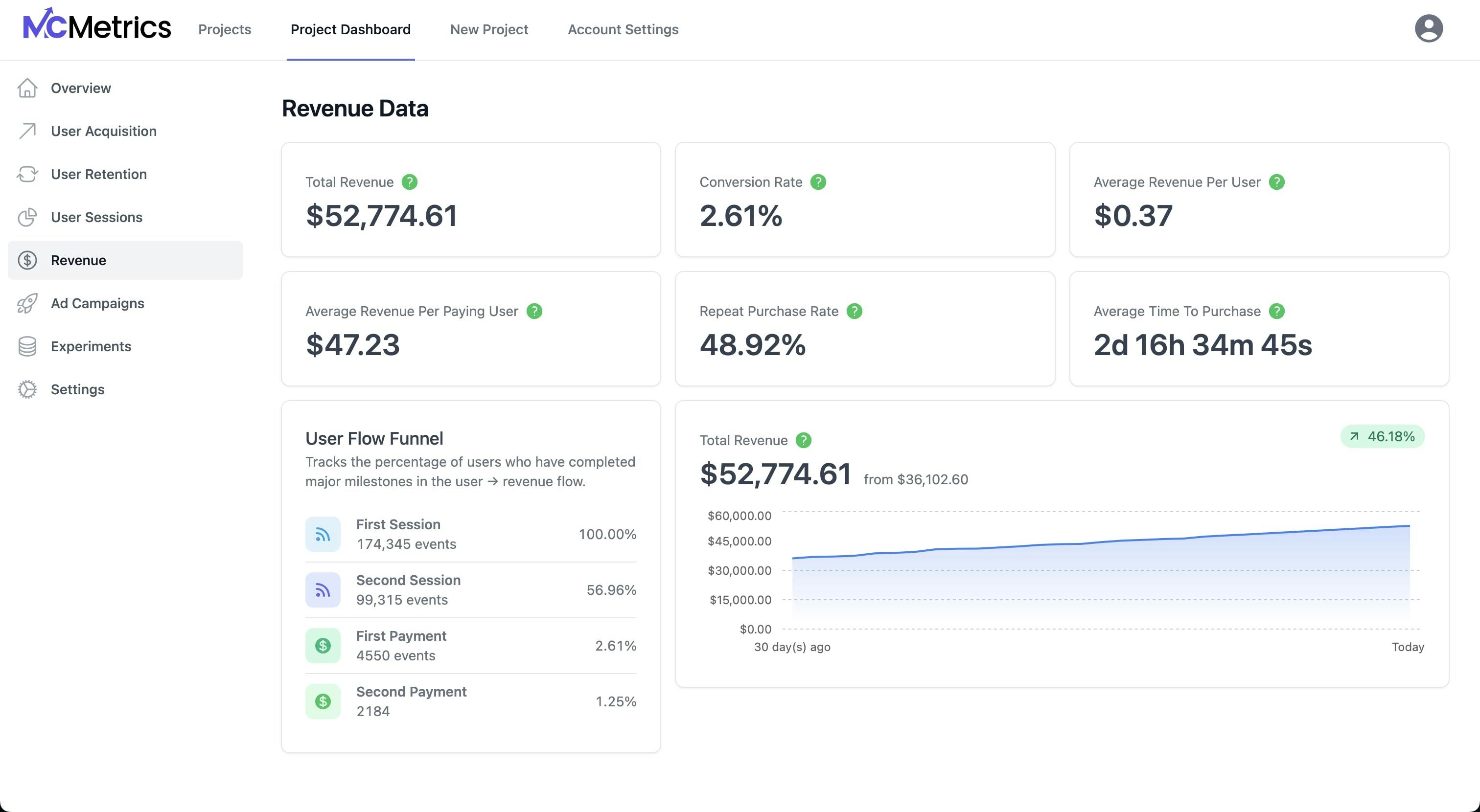Image resolution: width=1480 pixels, height=812 pixels.
Task: Go to Experiments page
Action: point(125,346)
